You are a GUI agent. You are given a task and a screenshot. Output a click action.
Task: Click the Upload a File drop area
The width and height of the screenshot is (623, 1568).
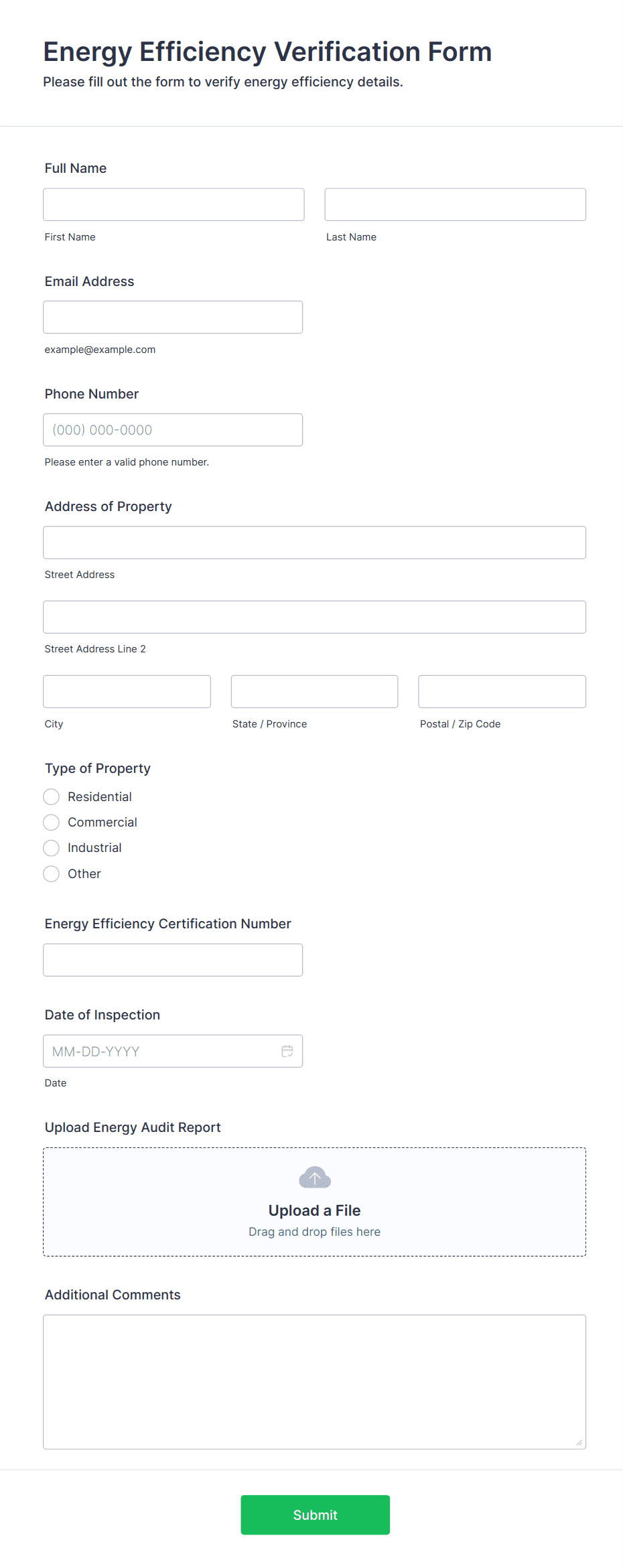click(x=315, y=1202)
